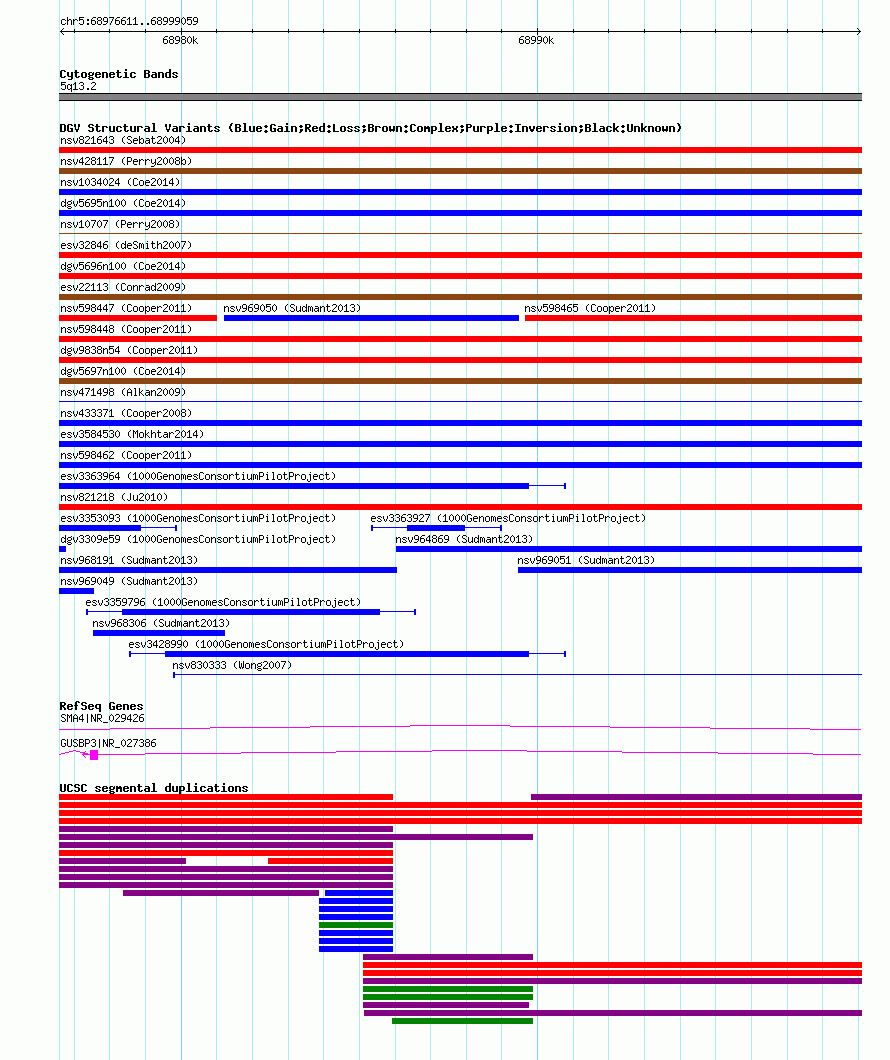Click the chr5:68976611..68999059 coordinate label
This screenshot has width=890, height=1060.
(129, 21)
